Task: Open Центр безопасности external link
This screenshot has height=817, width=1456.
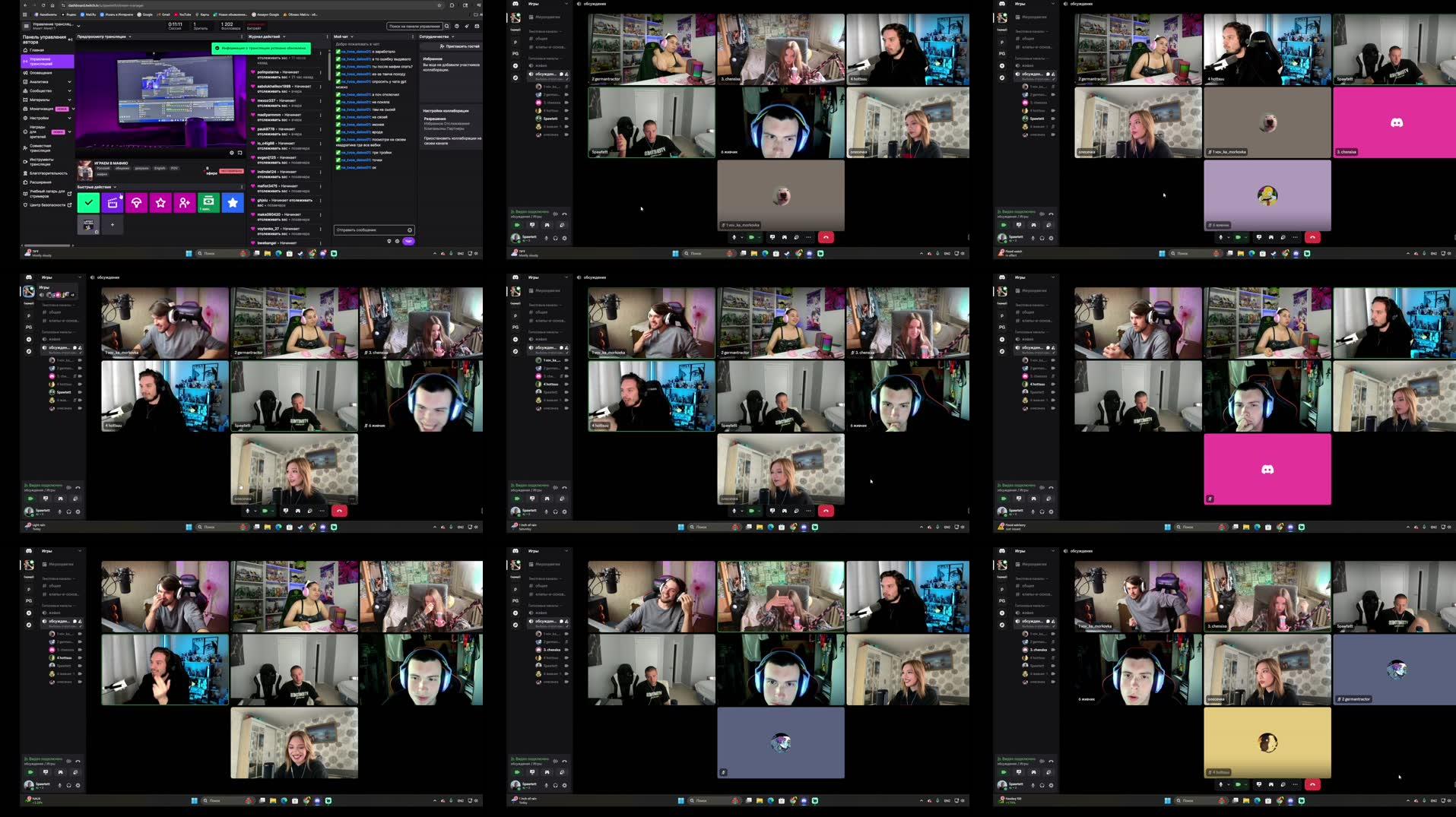Action: (47, 205)
